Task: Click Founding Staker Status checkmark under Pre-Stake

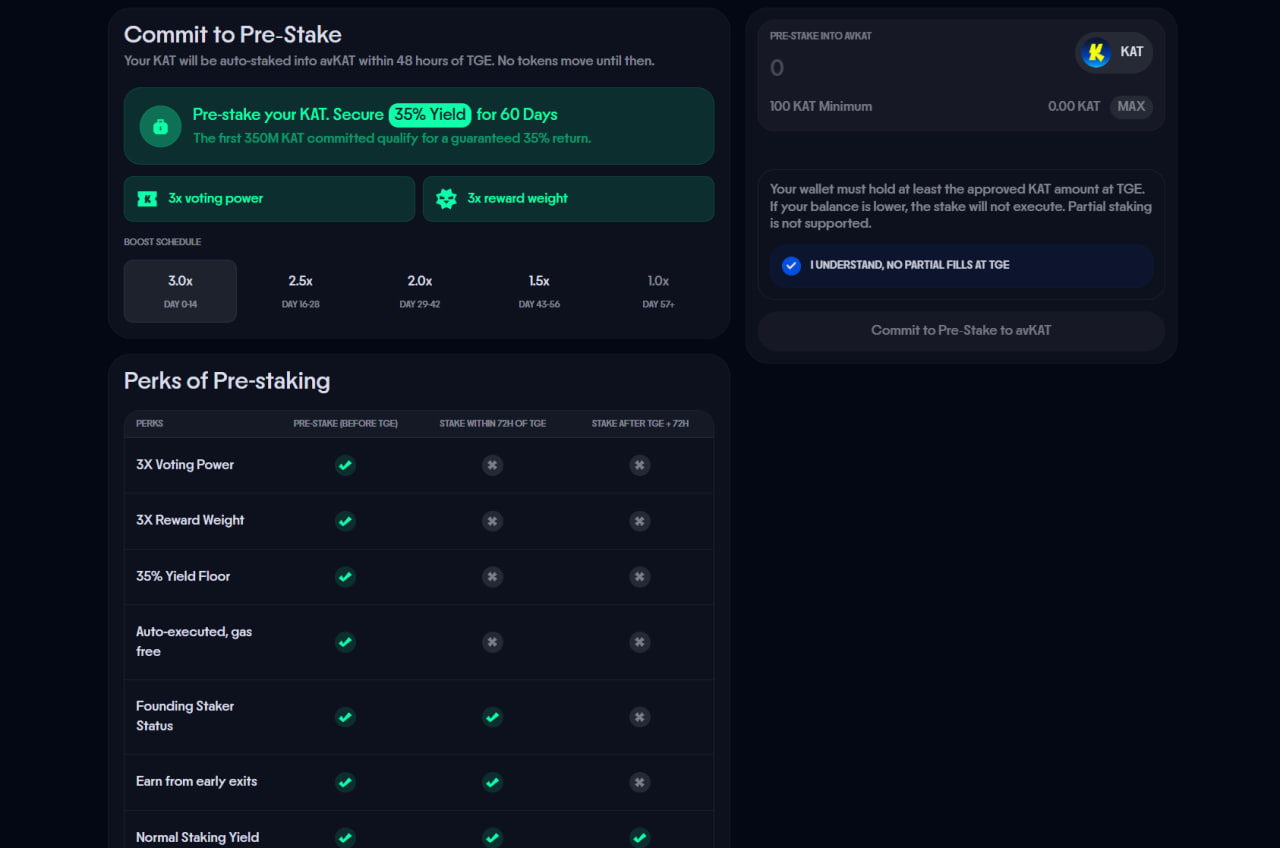Action: click(x=345, y=717)
